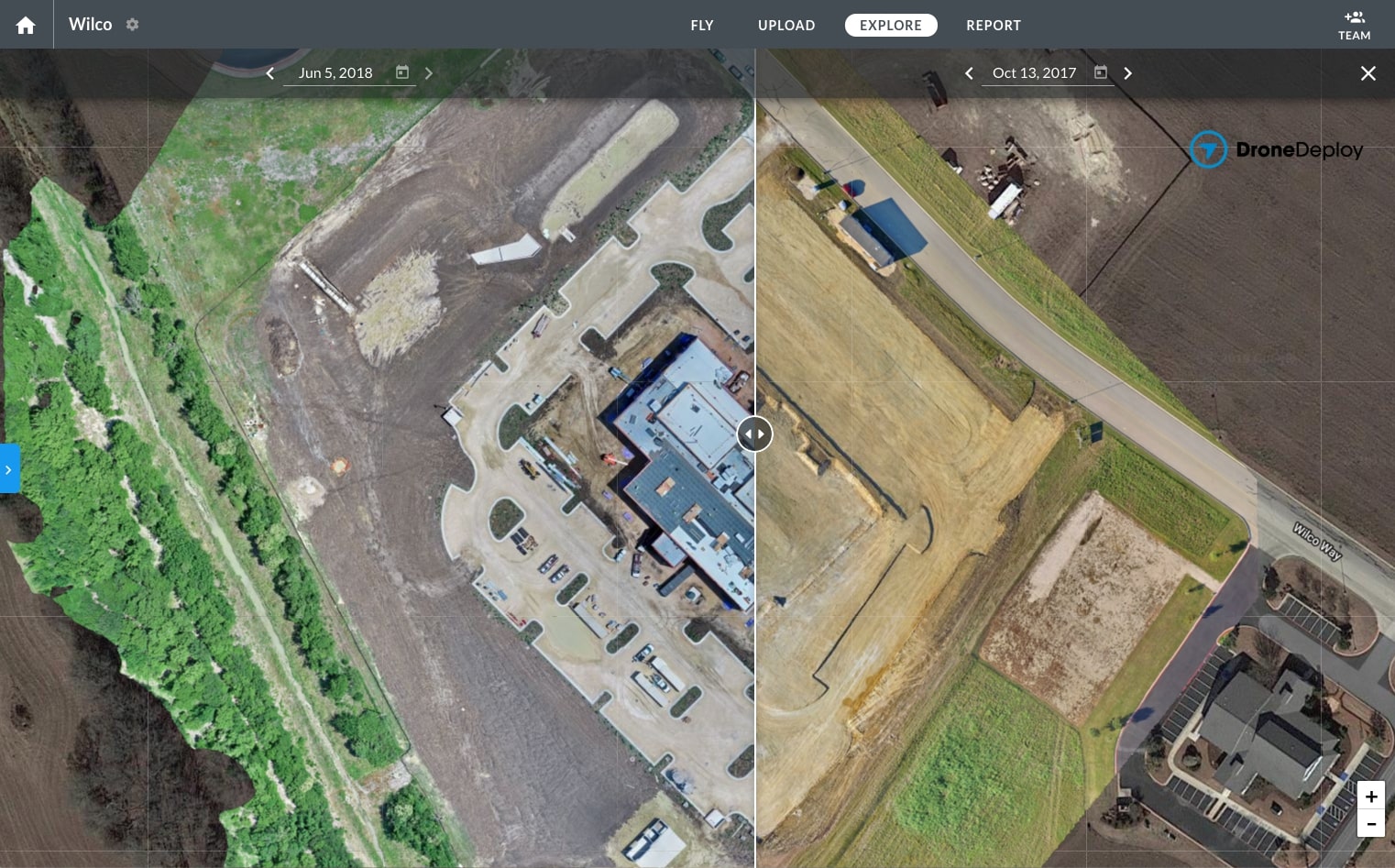
Task: Click the compare slider handle between maps
Action: 755,434
